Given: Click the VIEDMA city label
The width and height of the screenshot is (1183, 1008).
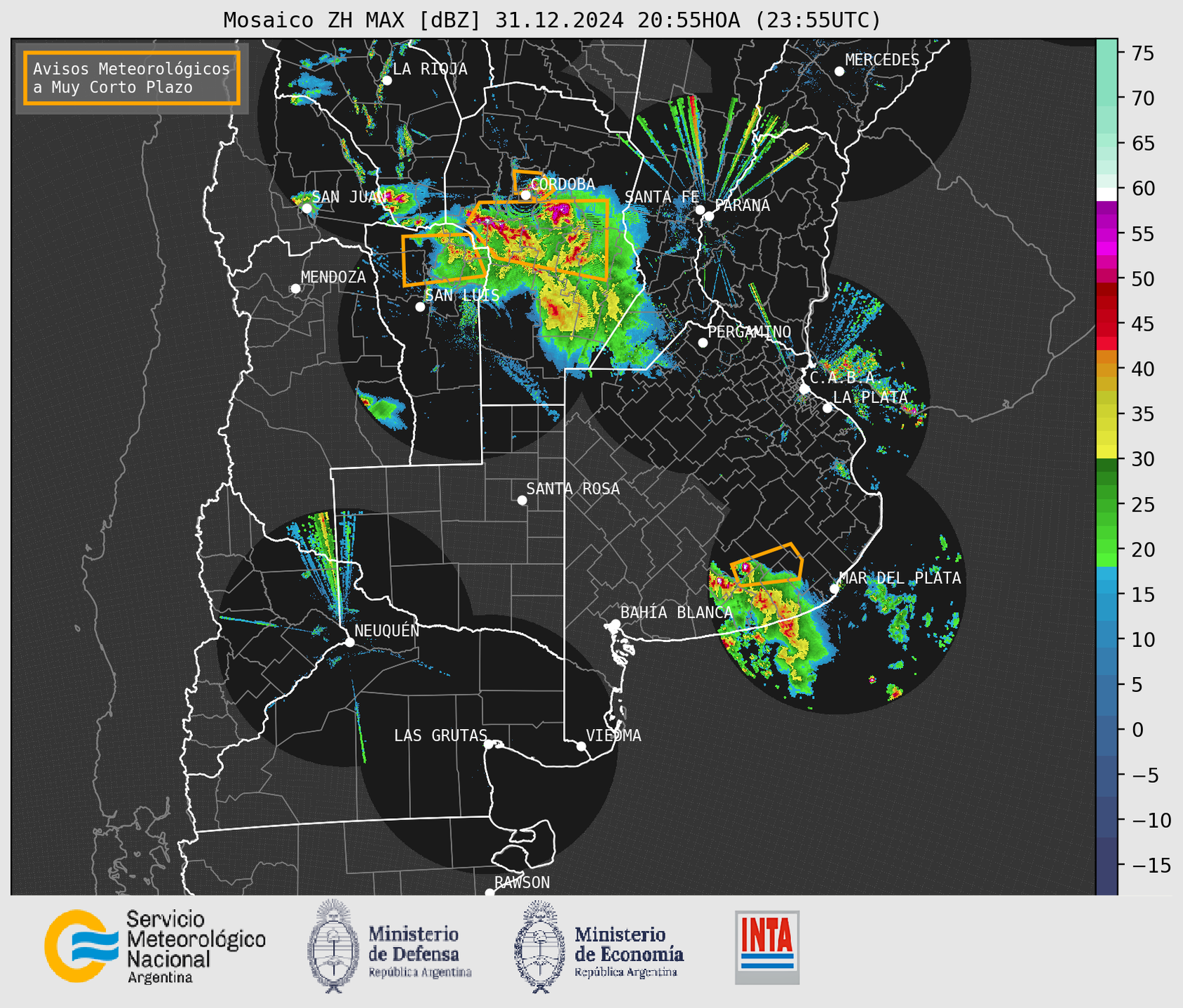Looking at the screenshot, I should (x=614, y=735).
